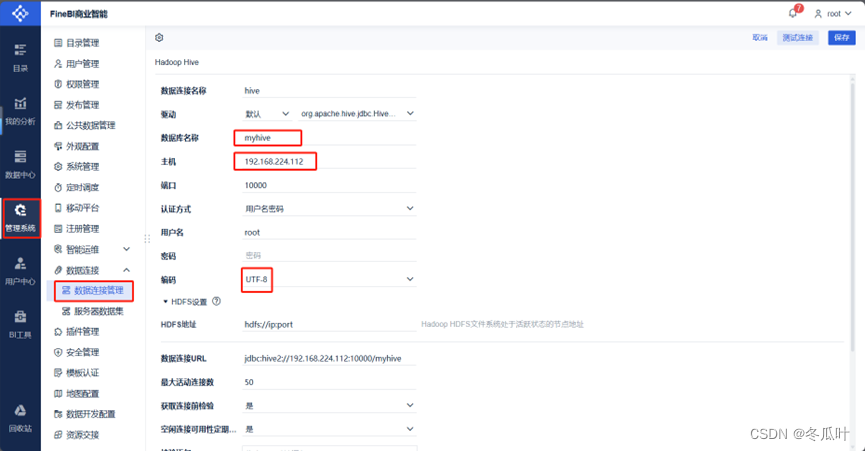Edit the 数据库名称 field containing myhive
This screenshot has width=865, height=451.
pos(329,138)
